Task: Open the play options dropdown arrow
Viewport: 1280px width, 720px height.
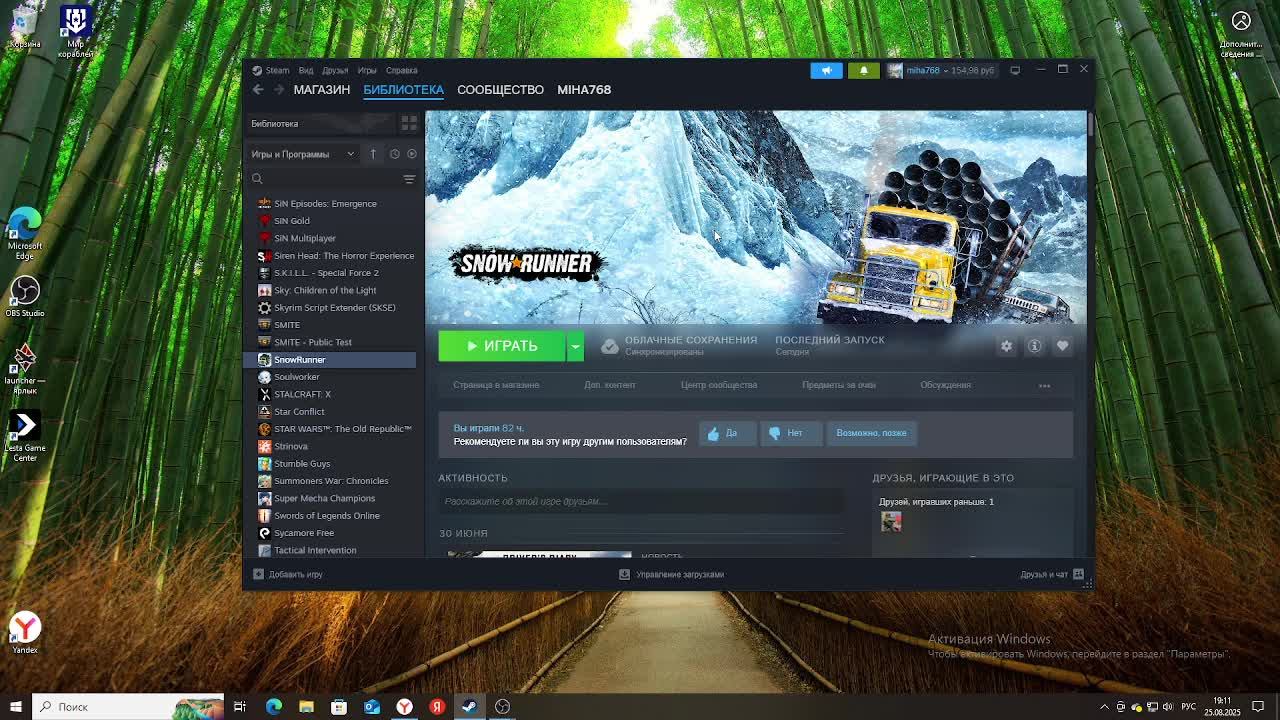Action: pyautogui.click(x=575, y=346)
